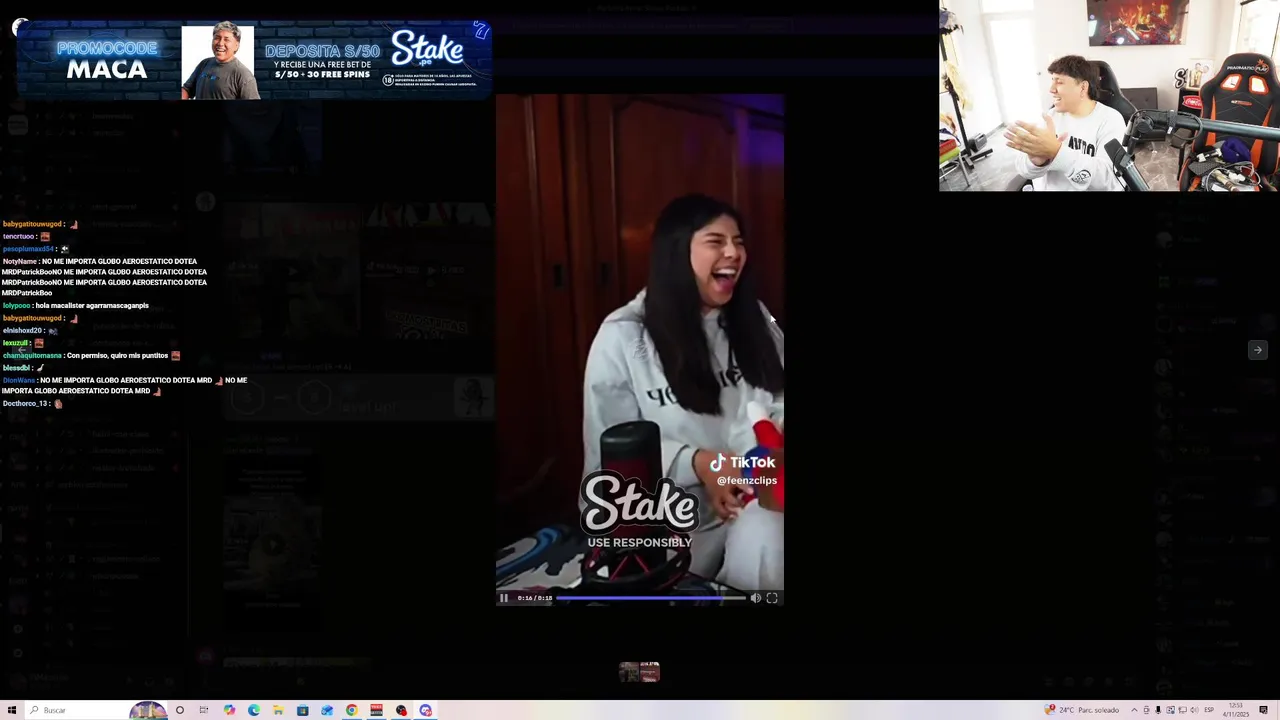Open File Explorer from the taskbar
Screen dimensions: 1280x720
click(278, 710)
